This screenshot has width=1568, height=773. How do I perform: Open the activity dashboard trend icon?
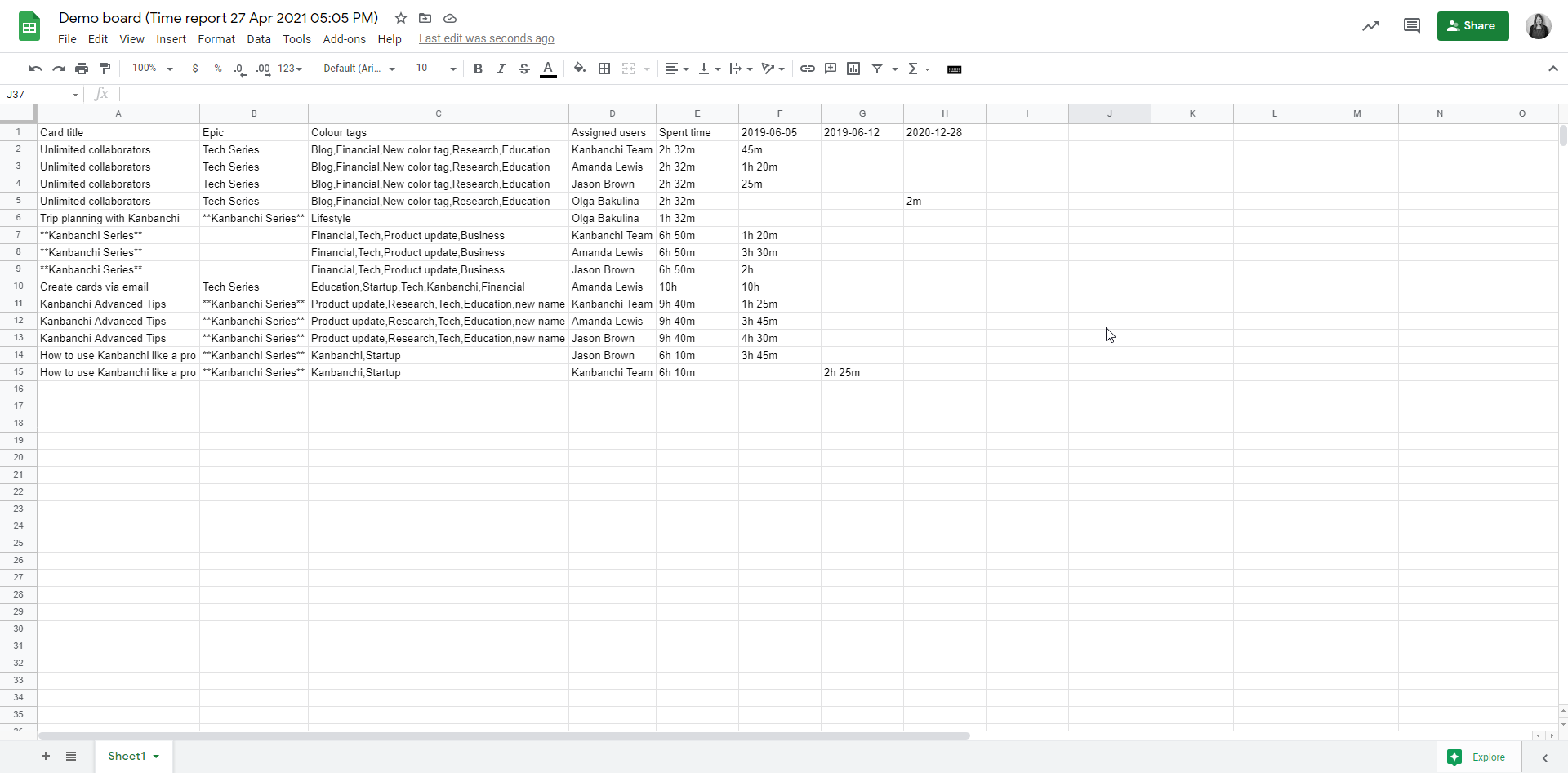click(x=1370, y=26)
